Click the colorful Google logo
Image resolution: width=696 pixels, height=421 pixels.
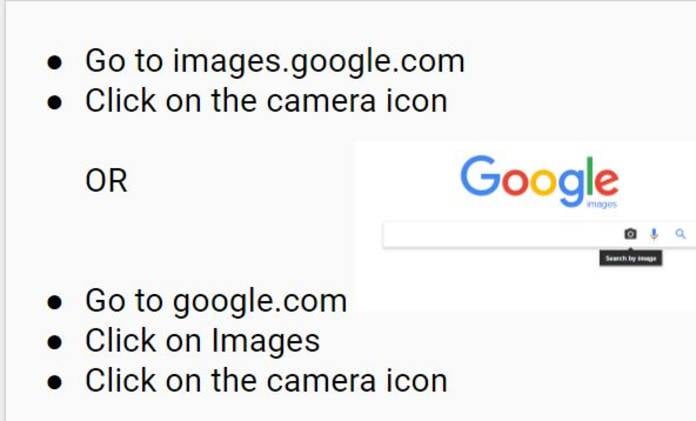click(x=539, y=181)
